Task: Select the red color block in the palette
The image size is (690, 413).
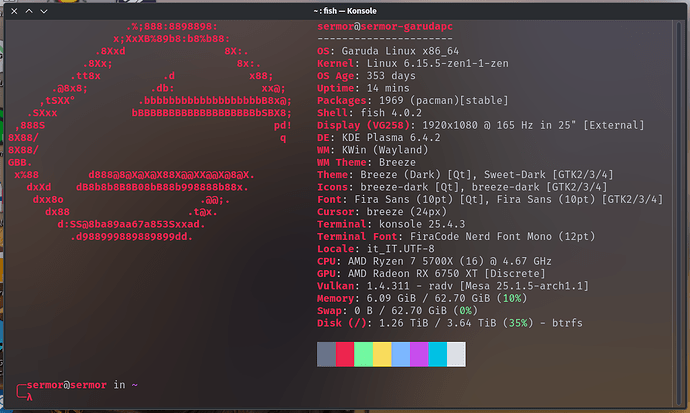Action: point(345,354)
